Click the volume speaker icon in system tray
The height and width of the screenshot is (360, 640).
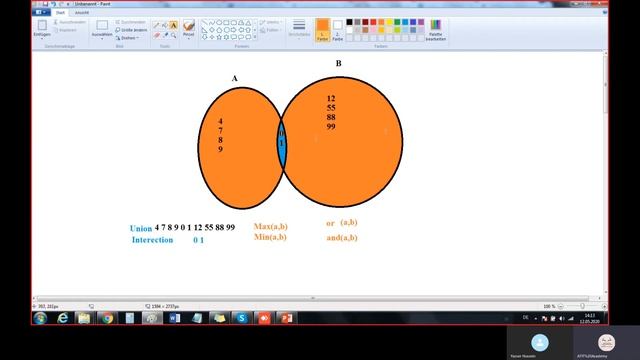tap(562, 318)
